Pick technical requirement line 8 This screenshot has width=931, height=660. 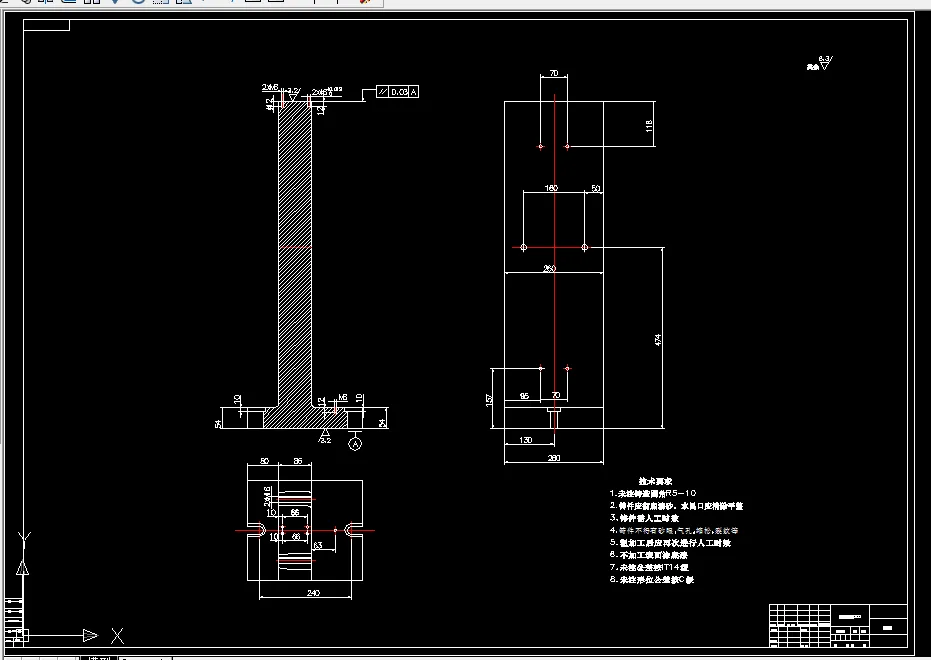(651, 580)
